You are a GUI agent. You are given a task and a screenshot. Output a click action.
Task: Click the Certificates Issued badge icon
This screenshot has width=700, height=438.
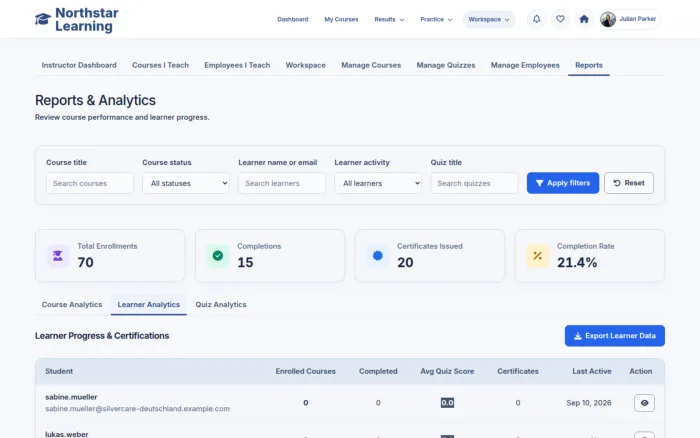click(x=378, y=256)
